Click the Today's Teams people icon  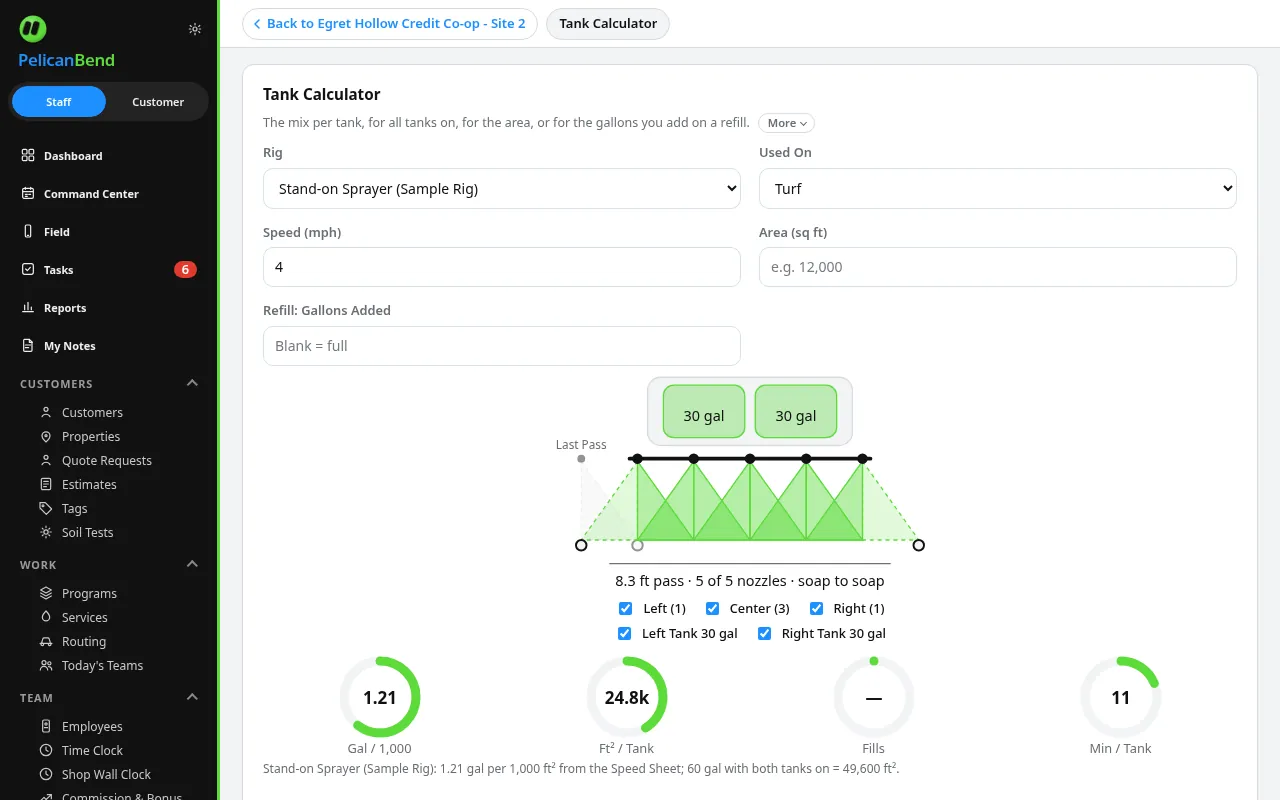[46, 665]
